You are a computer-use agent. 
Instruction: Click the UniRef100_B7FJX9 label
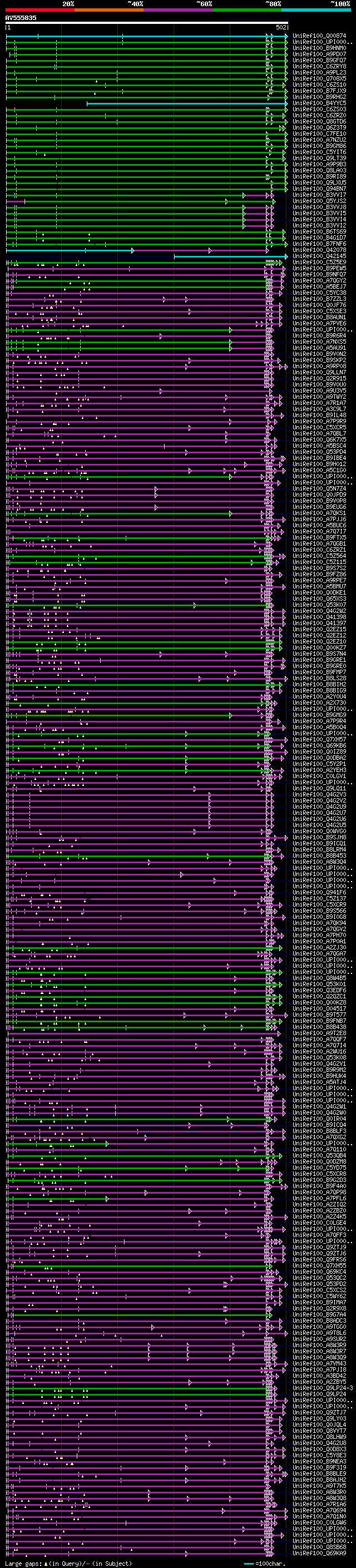(319, 91)
